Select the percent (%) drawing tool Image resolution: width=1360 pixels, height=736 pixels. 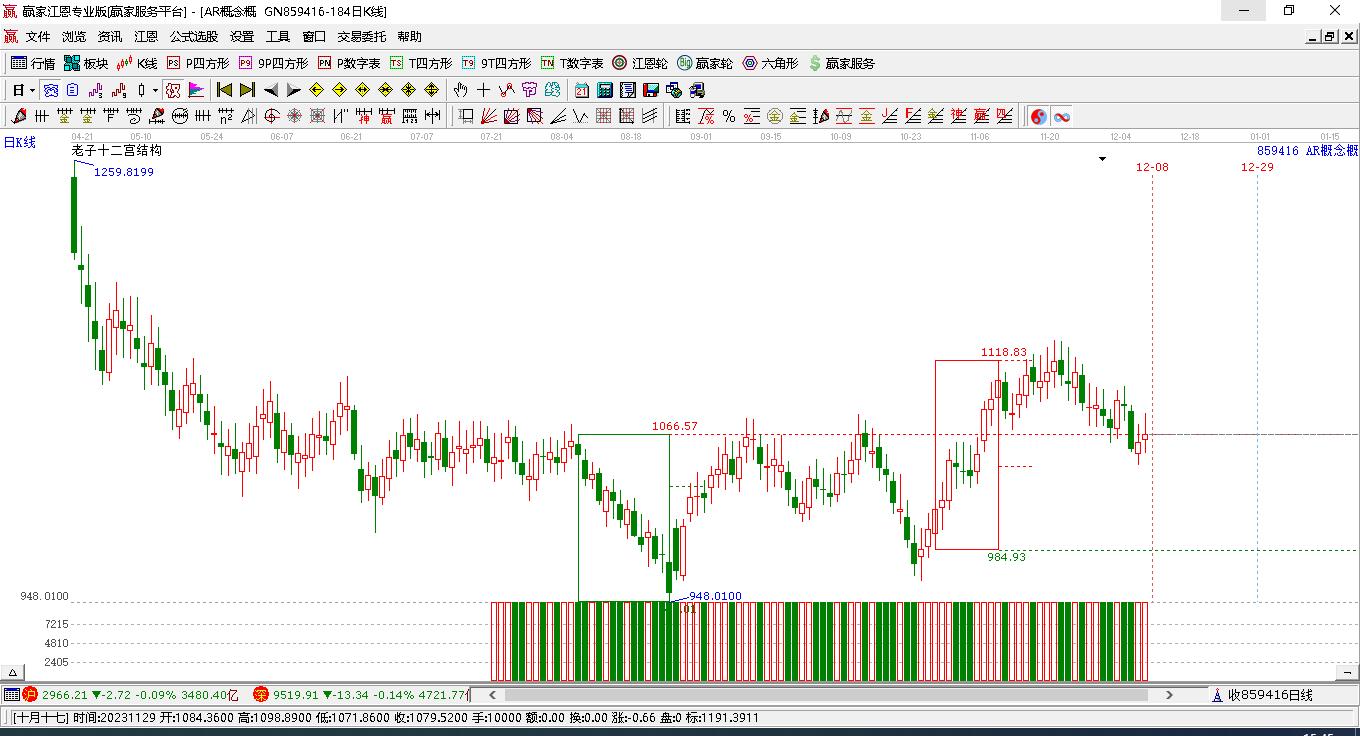tap(729, 116)
